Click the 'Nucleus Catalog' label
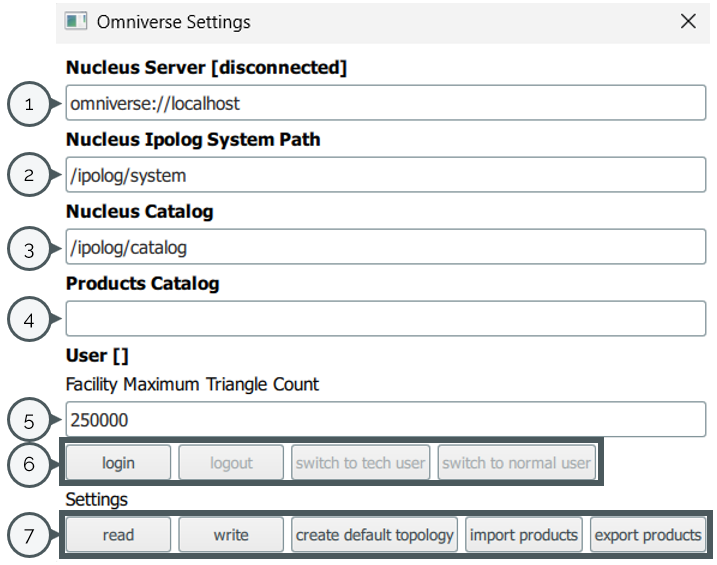Screen dimensions: 717x565 pos(139,212)
